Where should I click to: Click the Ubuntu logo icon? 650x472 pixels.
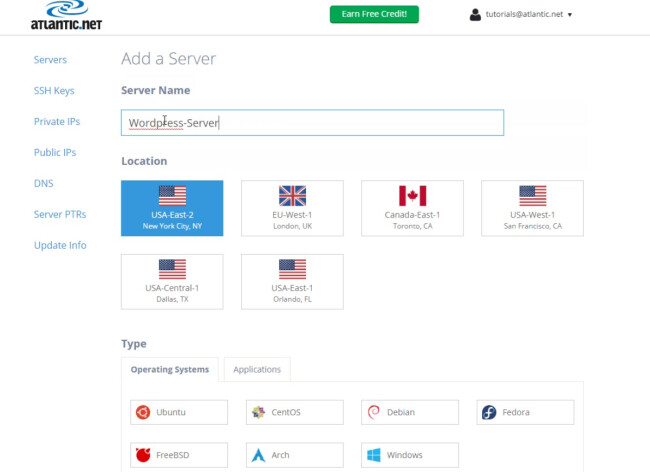143,412
